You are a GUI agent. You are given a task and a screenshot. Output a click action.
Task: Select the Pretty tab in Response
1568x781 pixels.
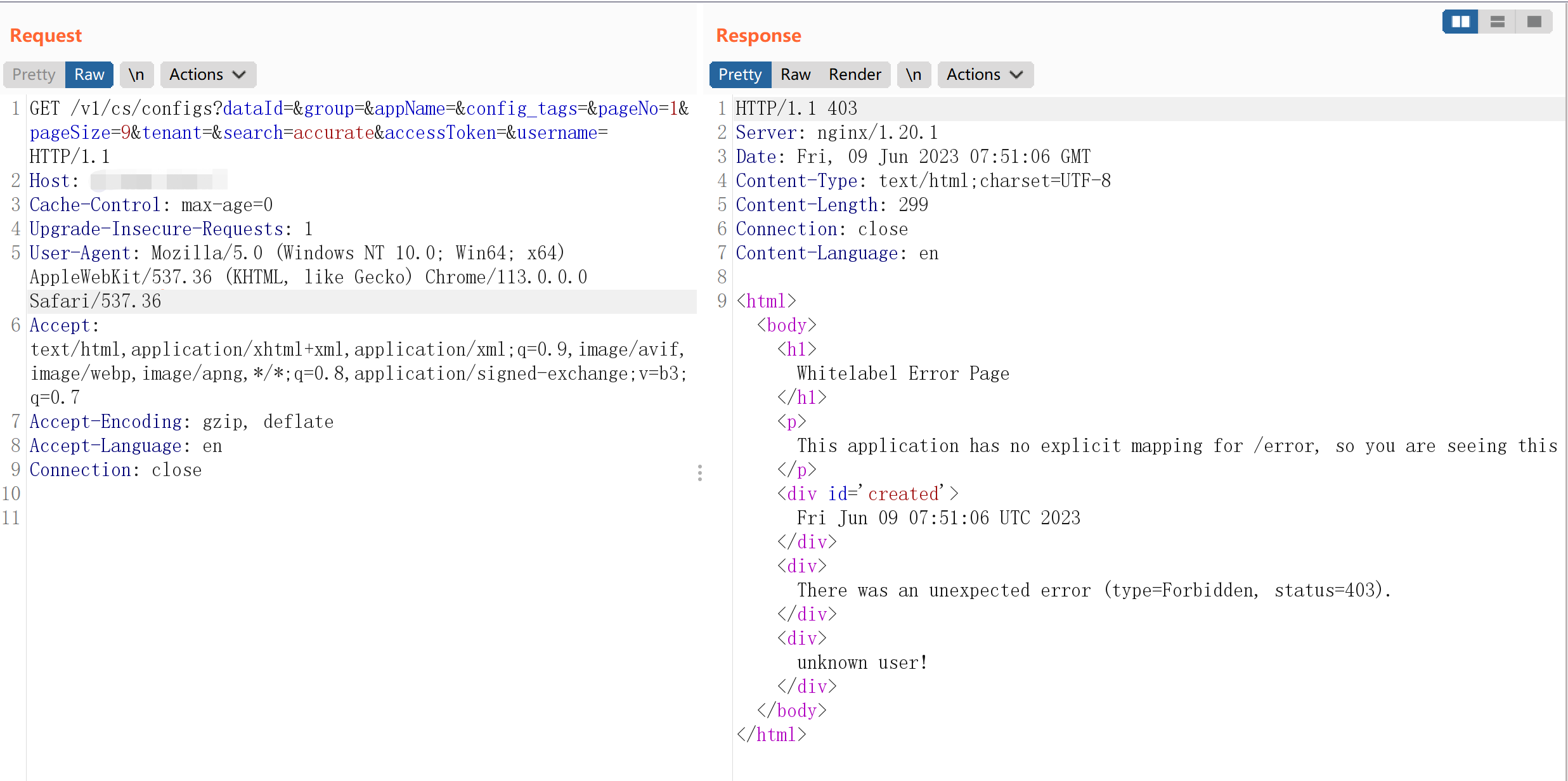click(x=739, y=75)
